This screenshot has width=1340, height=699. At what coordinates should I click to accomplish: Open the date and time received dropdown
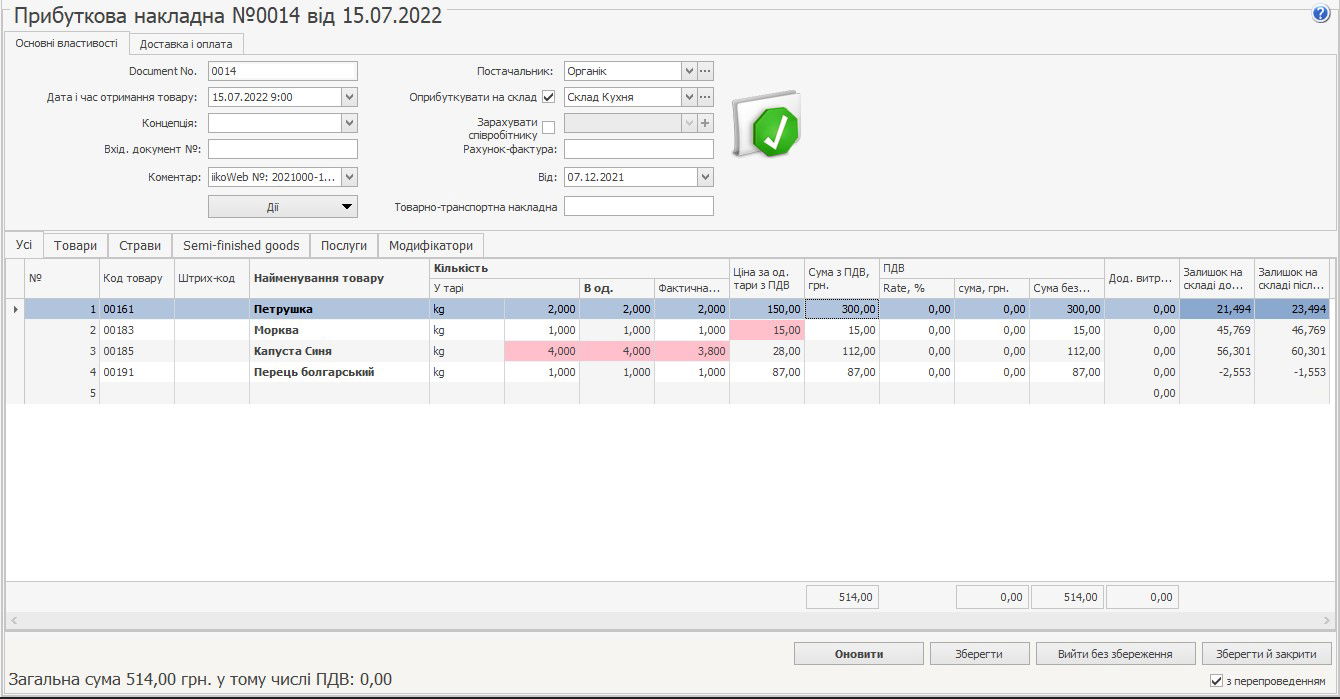click(x=349, y=97)
